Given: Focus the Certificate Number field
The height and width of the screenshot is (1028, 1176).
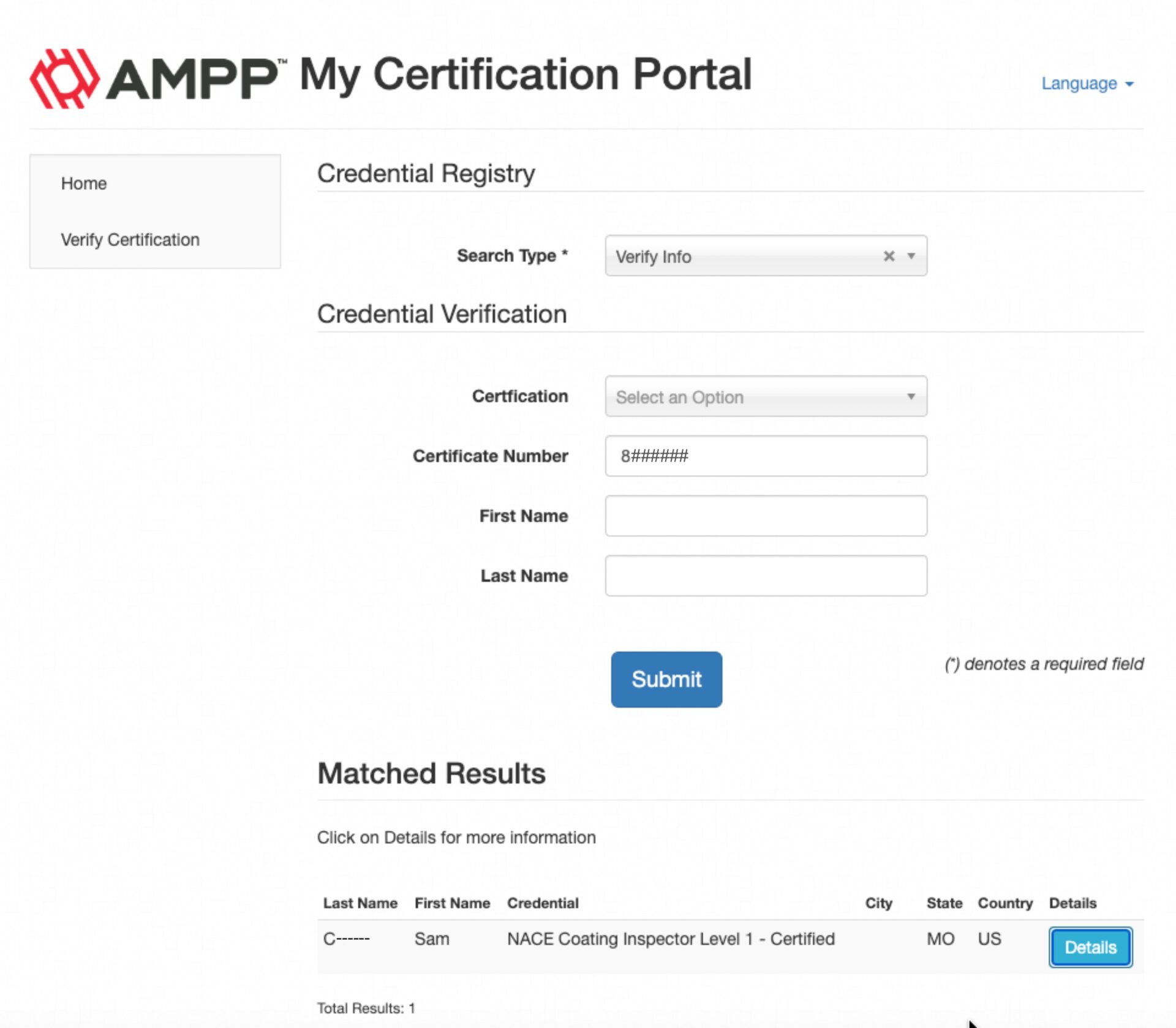Looking at the screenshot, I should [766, 456].
